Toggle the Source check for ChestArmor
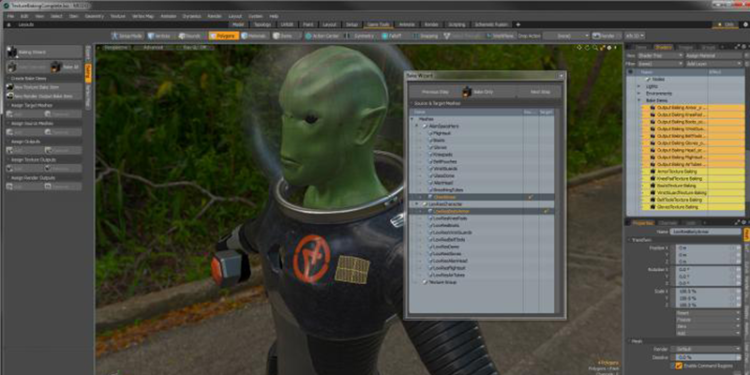Screen dimensions: 750x375 530,197
